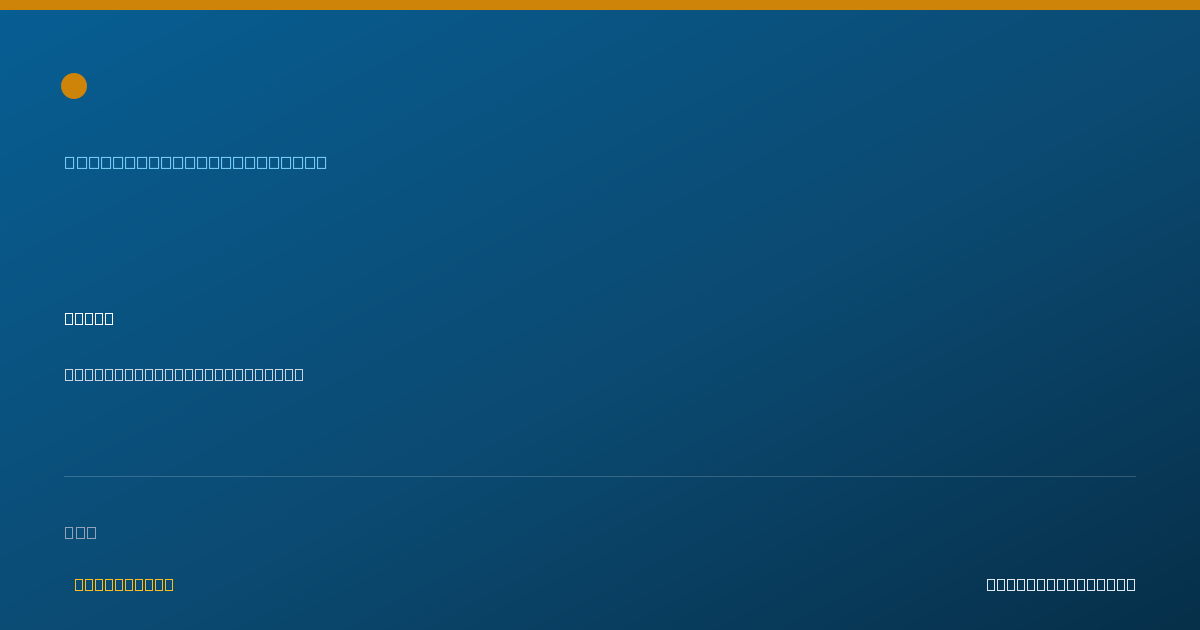Click the orange circle logo icon
Viewport: 1200px width, 630px height.
(74, 86)
